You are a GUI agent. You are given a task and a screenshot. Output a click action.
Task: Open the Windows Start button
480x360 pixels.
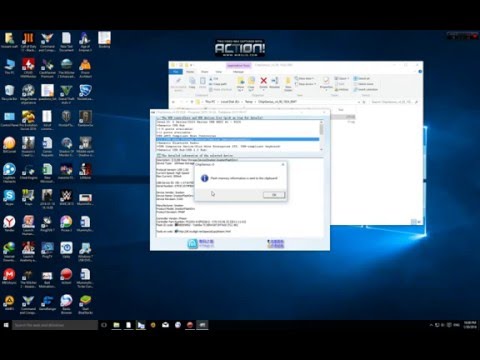tap(6, 325)
